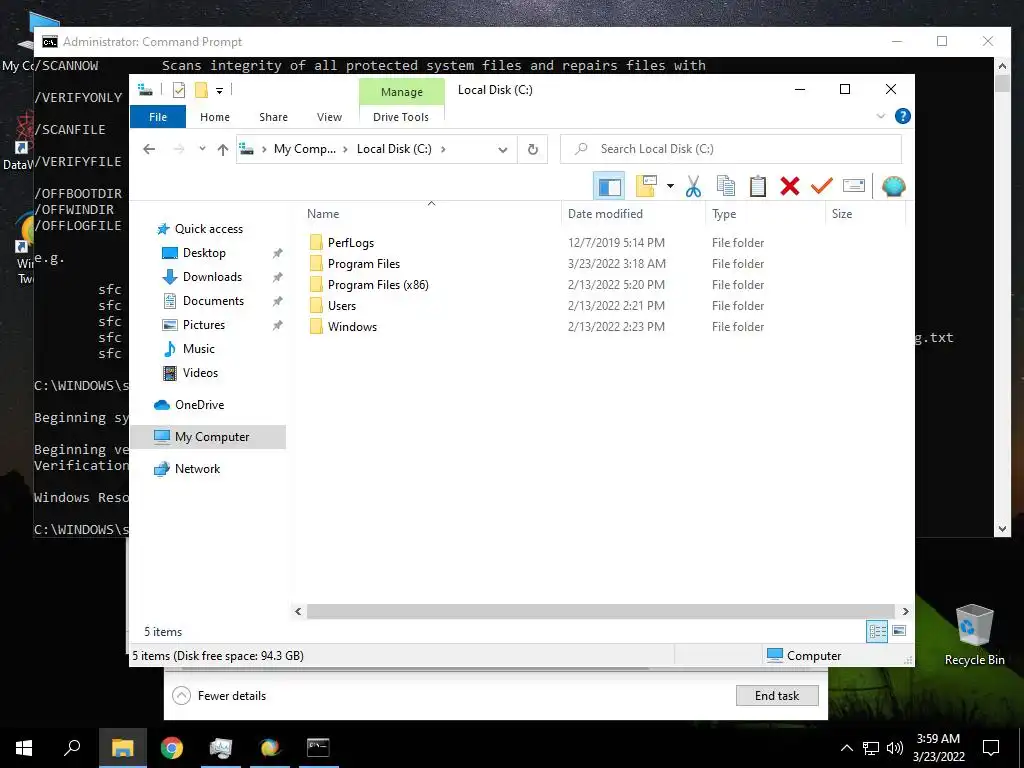Click End task in Task Manager
The image size is (1024, 768).
[x=776, y=696]
